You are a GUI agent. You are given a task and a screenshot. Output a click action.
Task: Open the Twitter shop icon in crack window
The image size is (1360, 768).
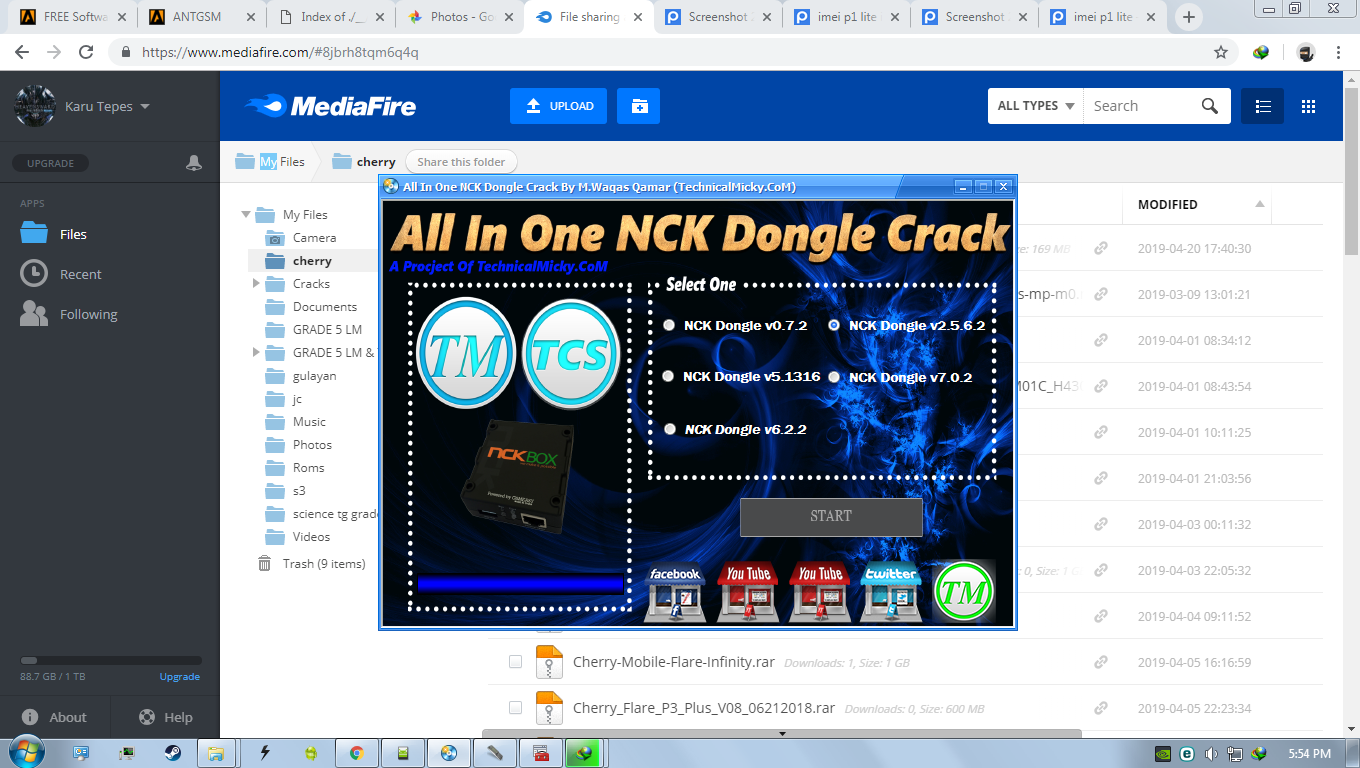(891, 594)
